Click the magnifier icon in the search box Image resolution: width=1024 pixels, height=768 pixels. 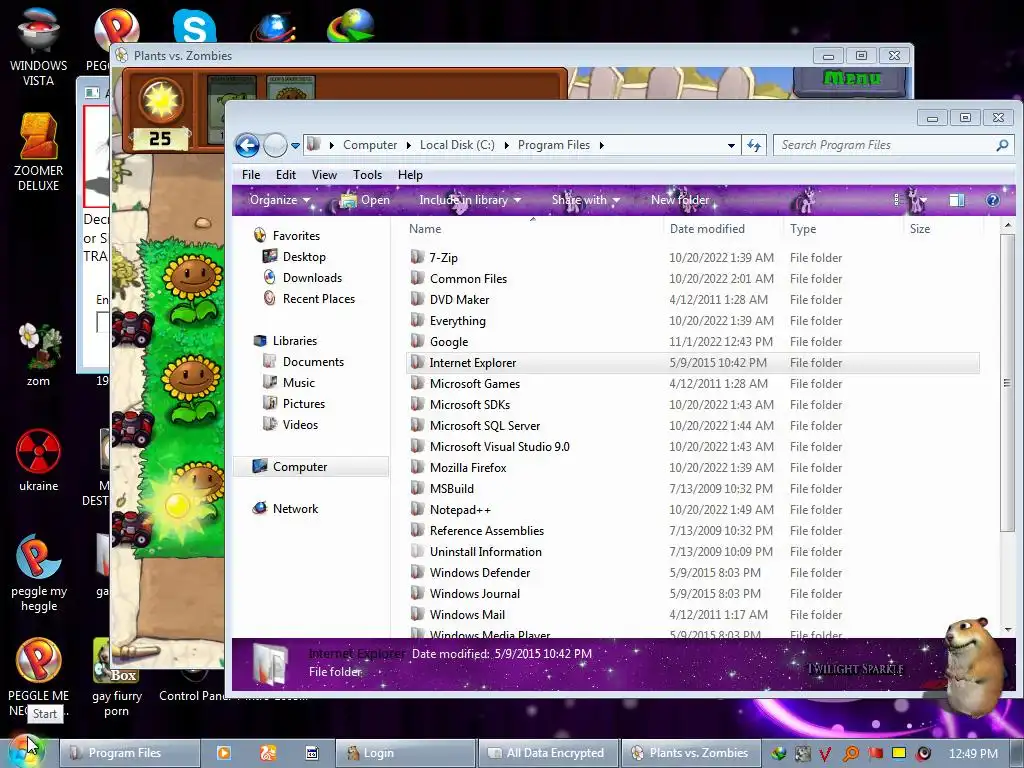(1002, 145)
